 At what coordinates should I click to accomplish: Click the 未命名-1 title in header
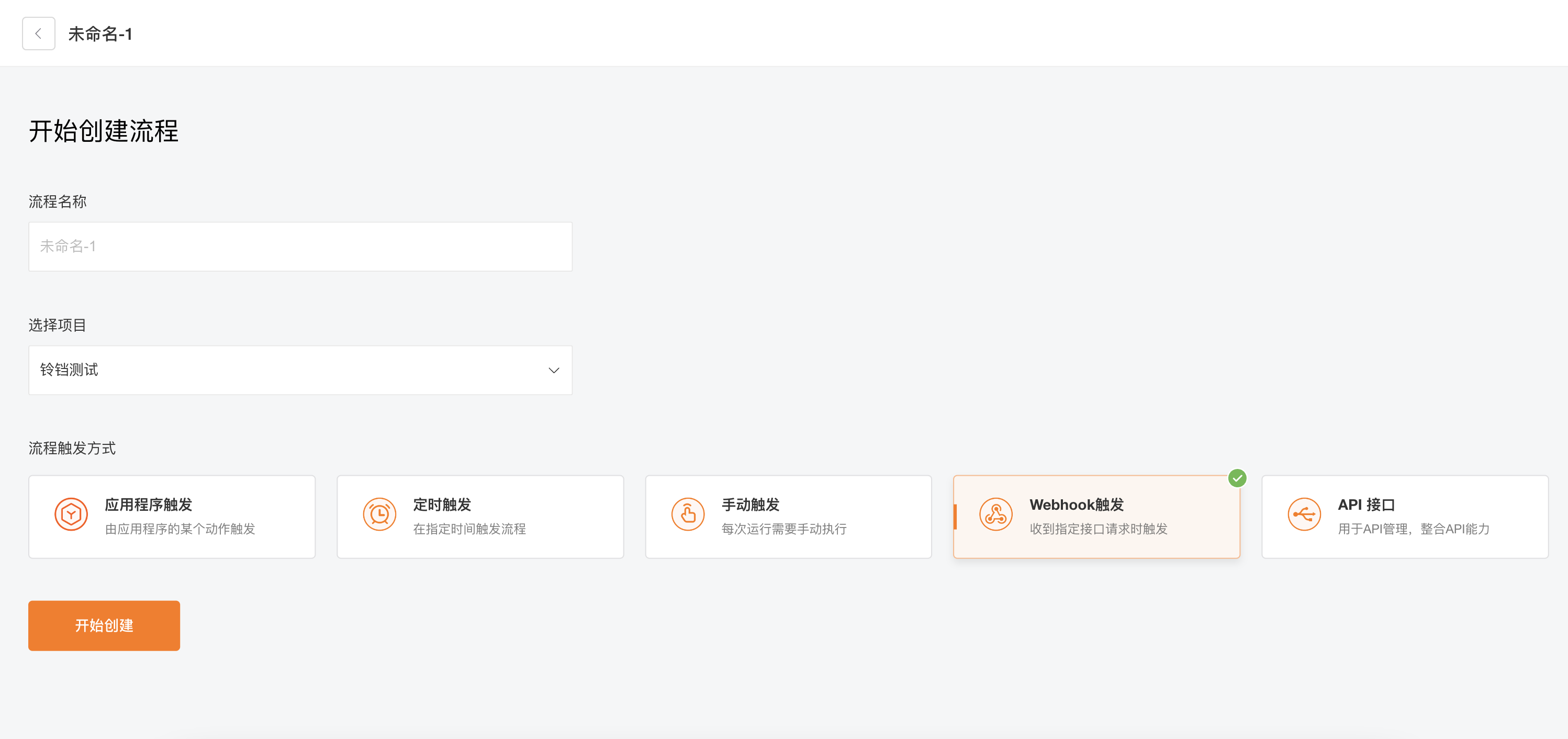100,34
